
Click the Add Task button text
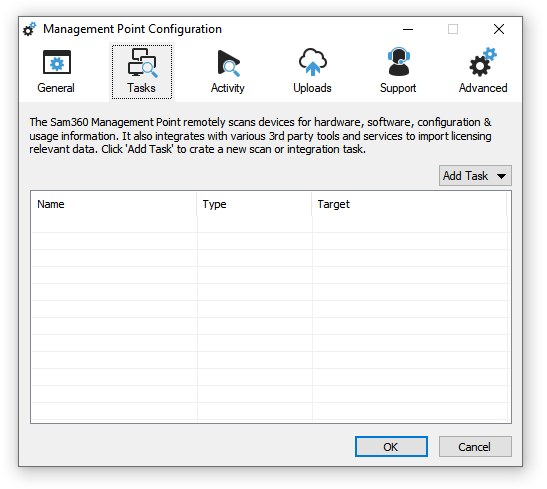click(x=465, y=176)
